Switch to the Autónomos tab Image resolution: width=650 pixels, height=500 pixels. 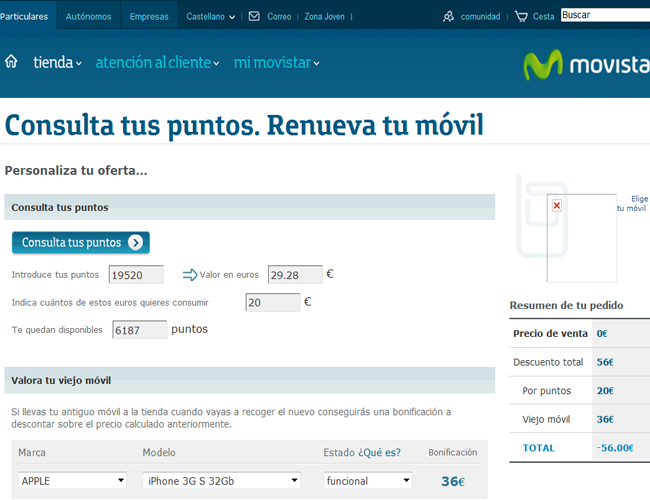point(88,17)
